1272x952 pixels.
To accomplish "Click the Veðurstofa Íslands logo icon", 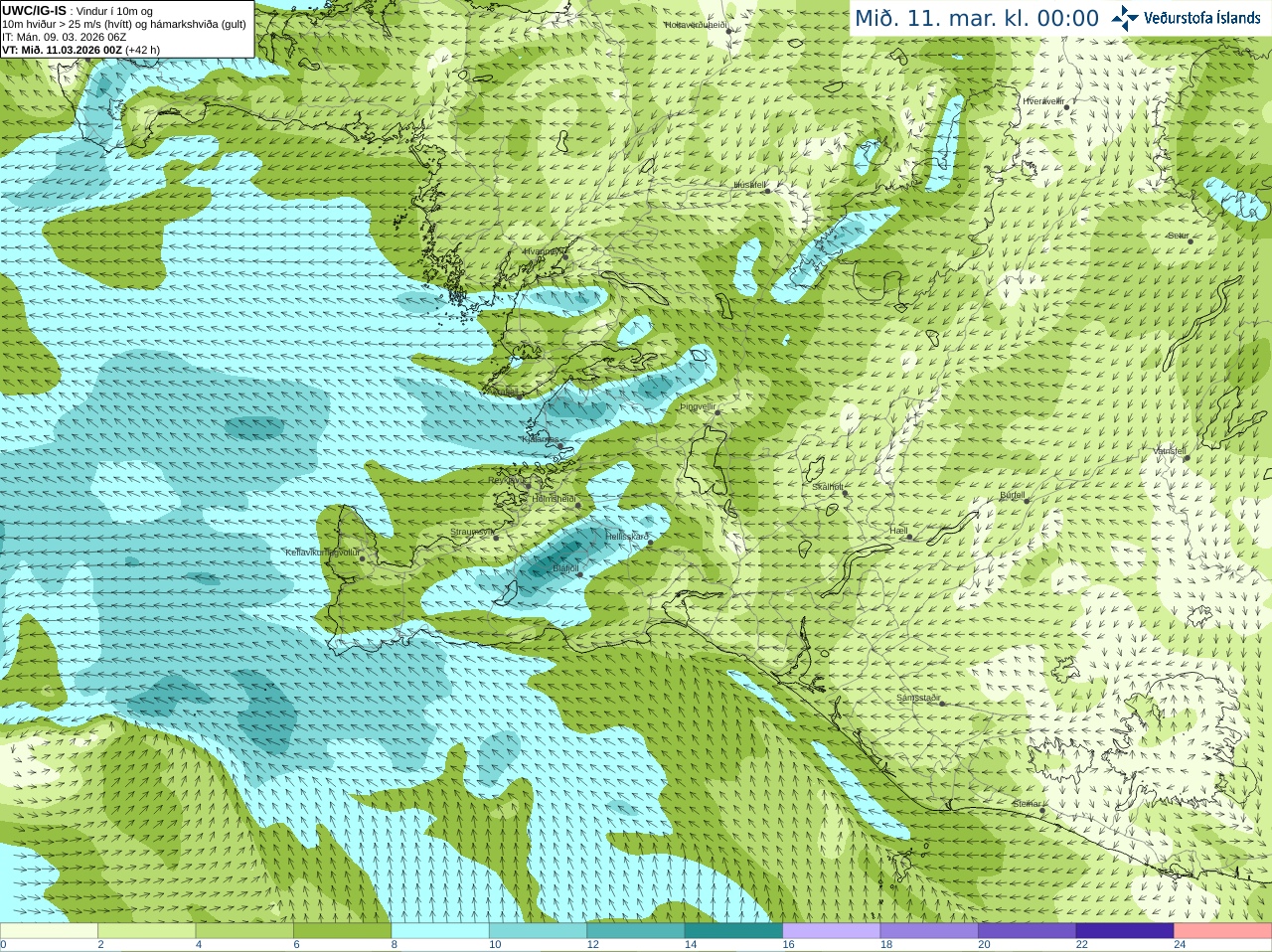I will pyautogui.click(x=1125, y=18).
